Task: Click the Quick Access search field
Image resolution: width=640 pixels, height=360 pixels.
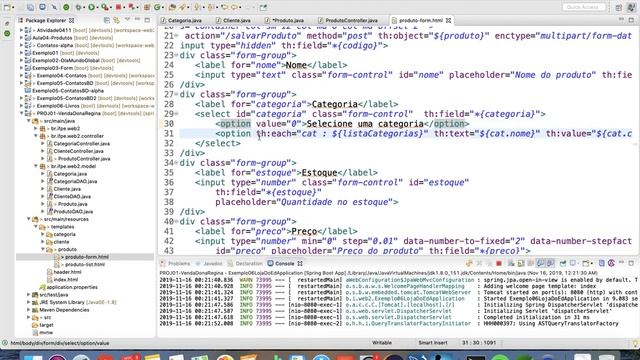Action: click(584, 7)
